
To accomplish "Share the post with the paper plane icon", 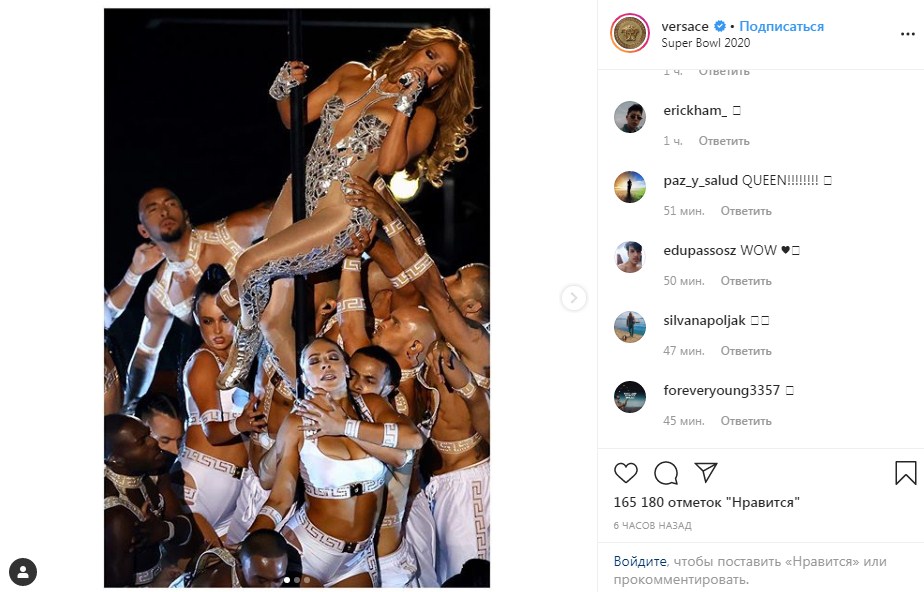I will click(x=705, y=472).
